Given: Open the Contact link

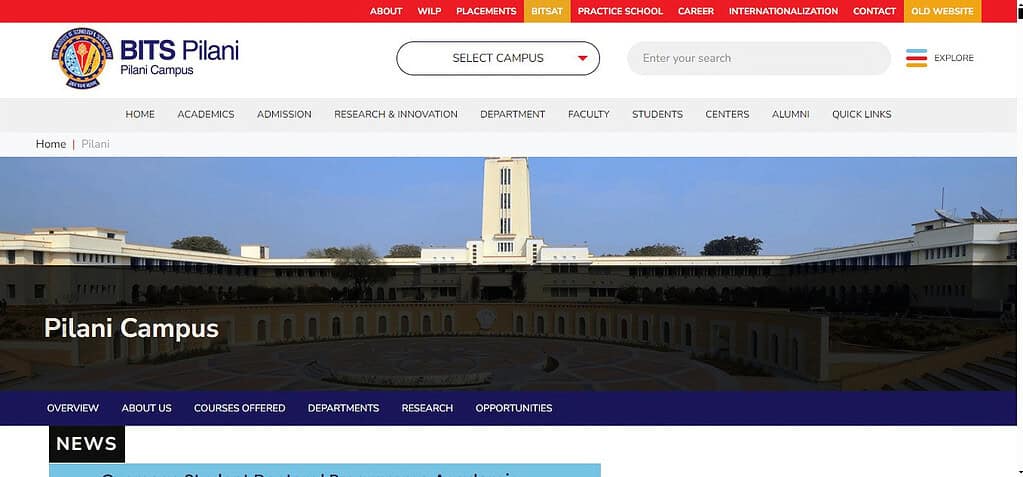Looking at the screenshot, I should click(x=874, y=11).
